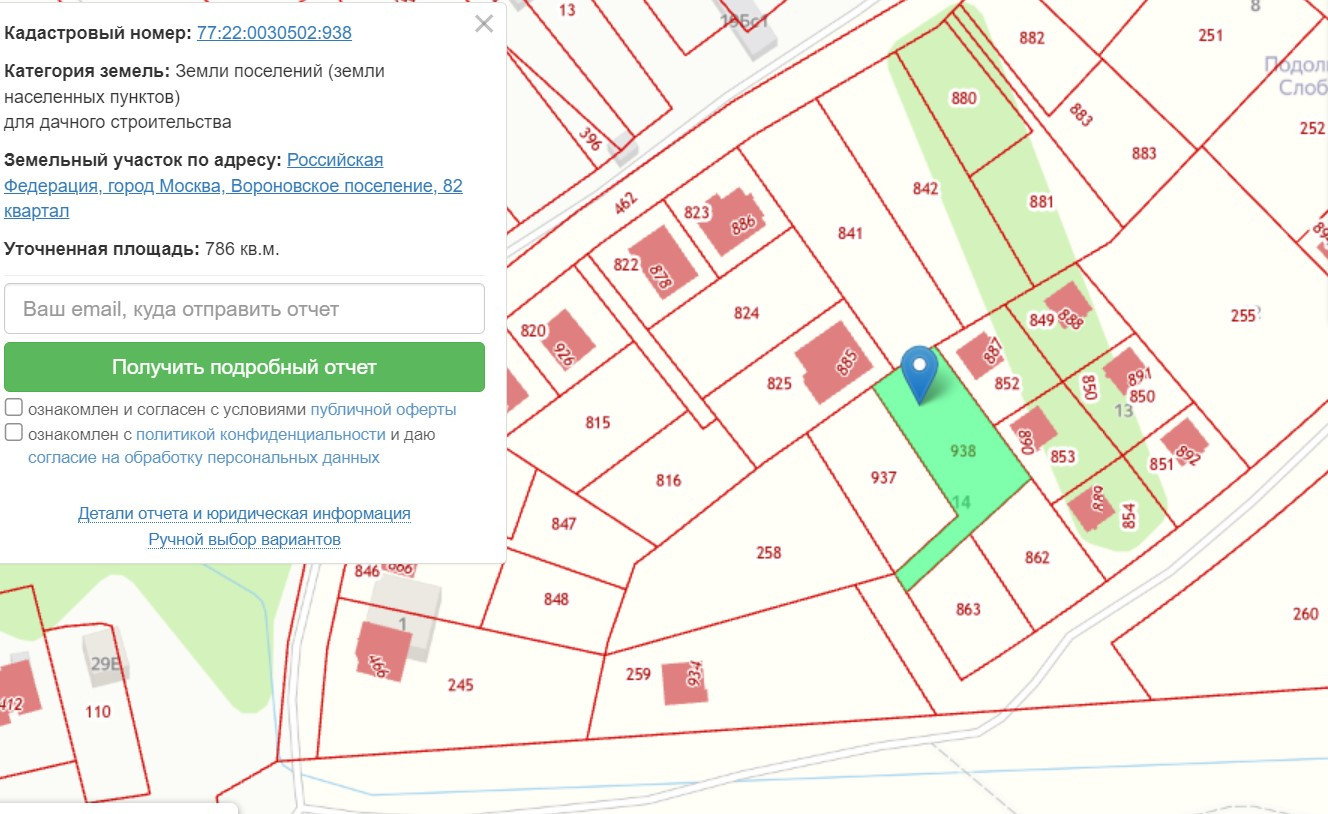The image size is (1328, 814).
Task: Open cadastral number 77:22:0030502:938 link
Action: tap(274, 33)
